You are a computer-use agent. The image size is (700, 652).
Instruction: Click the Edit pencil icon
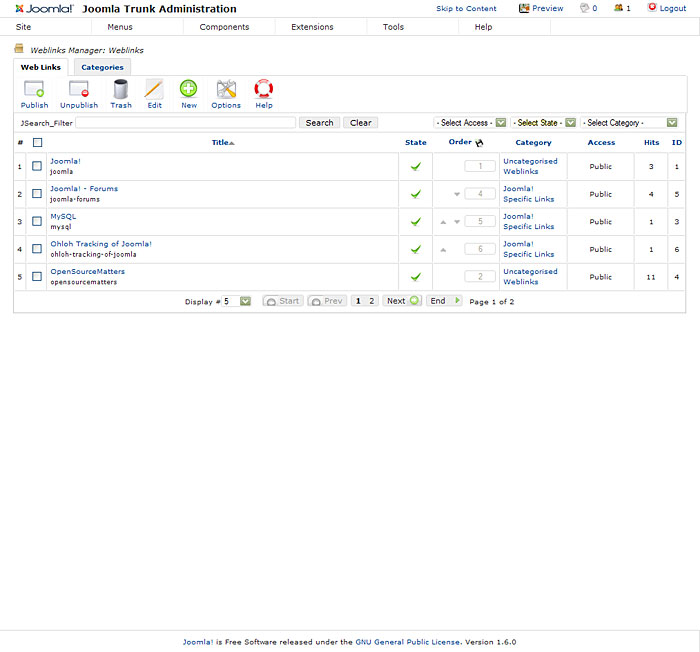pos(154,90)
